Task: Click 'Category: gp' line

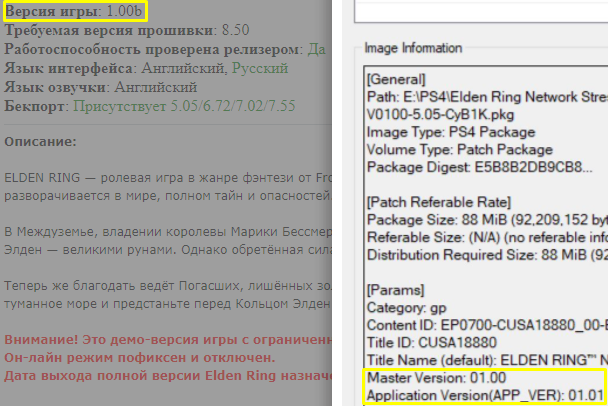Action: (407, 308)
